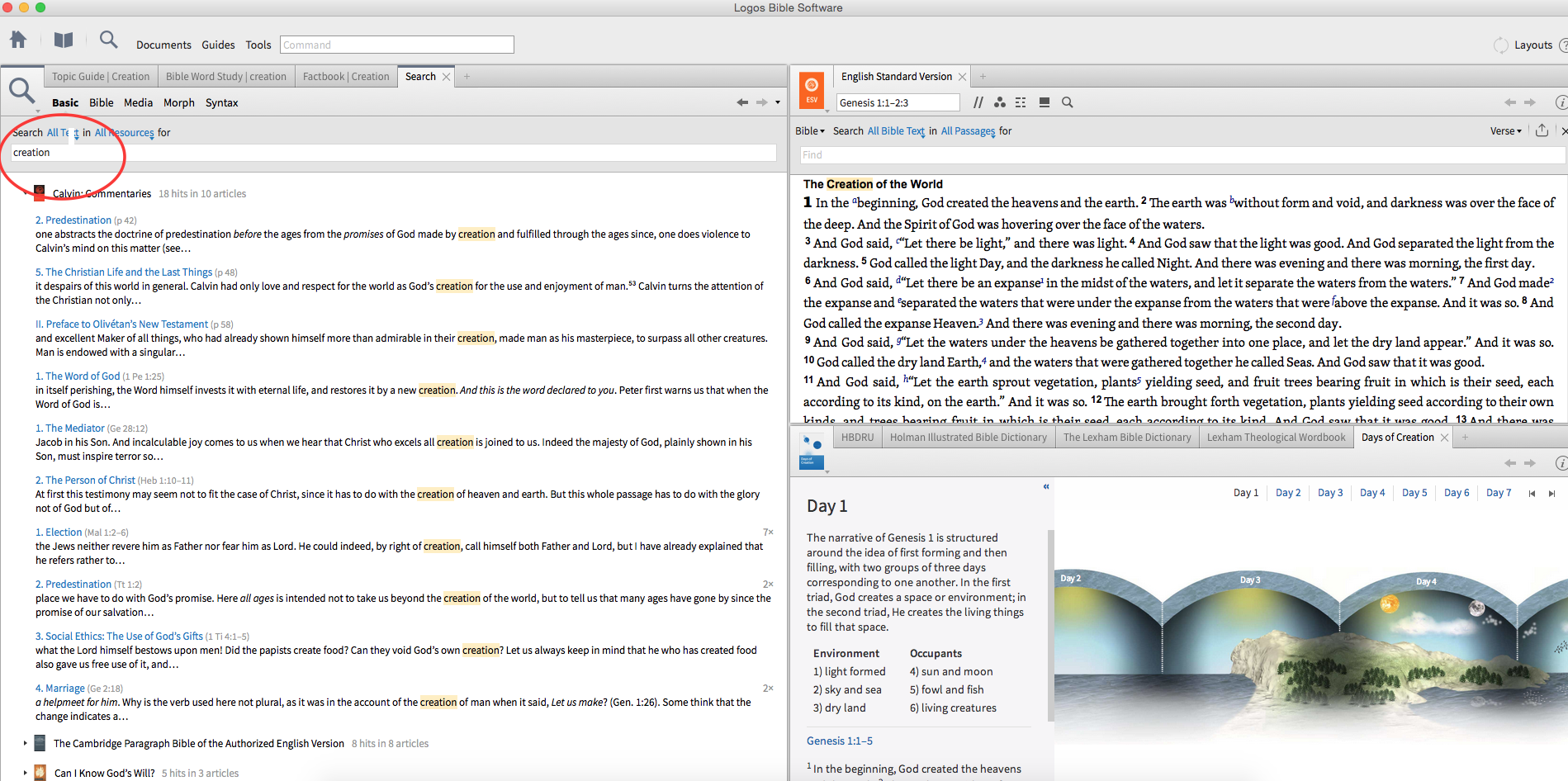Close the Days of Creation tab
The height and width of the screenshot is (781, 1568).
[1444, 438]
